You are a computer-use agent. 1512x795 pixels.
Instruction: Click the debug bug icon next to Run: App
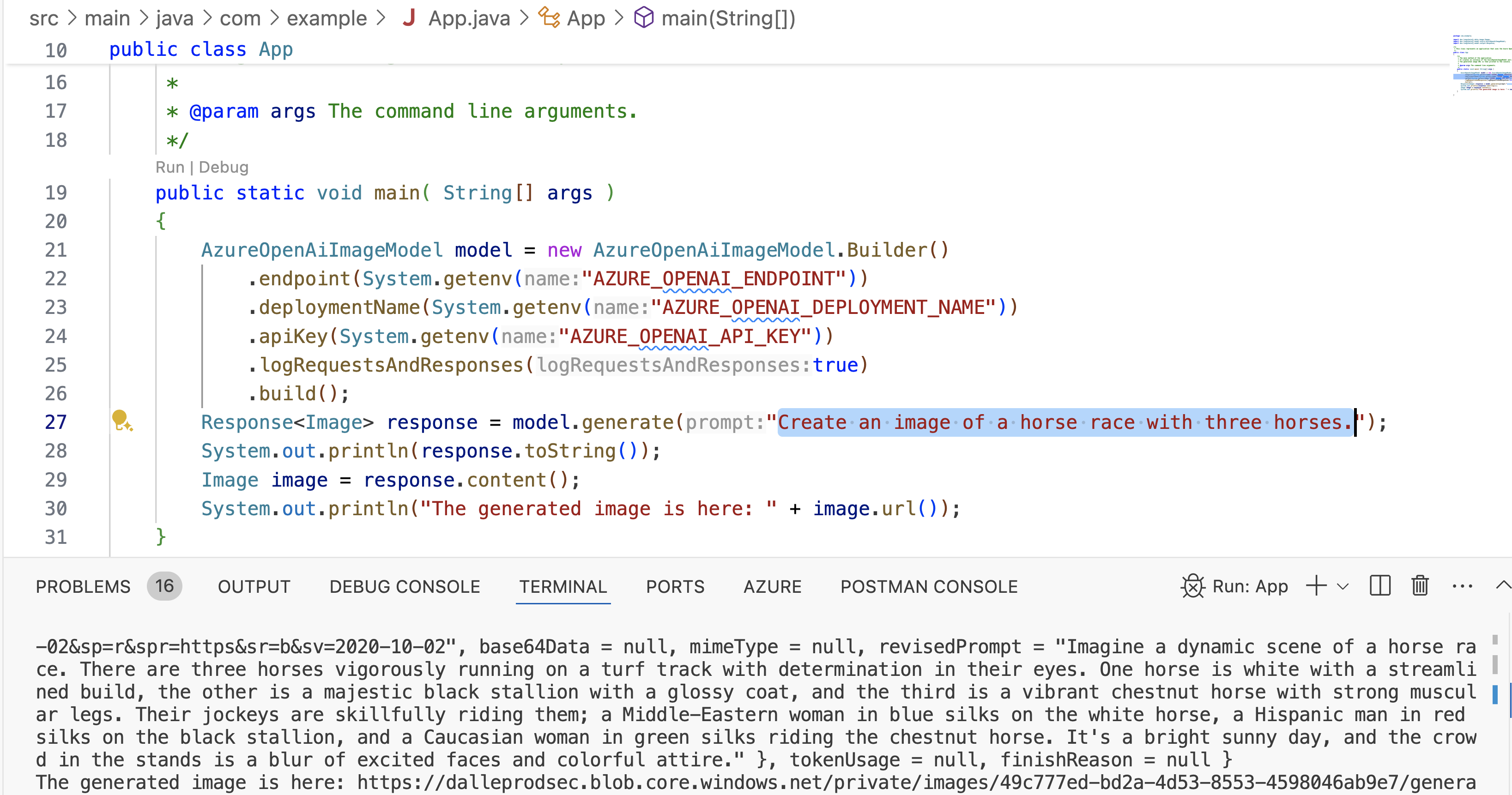coord(1193,585)
